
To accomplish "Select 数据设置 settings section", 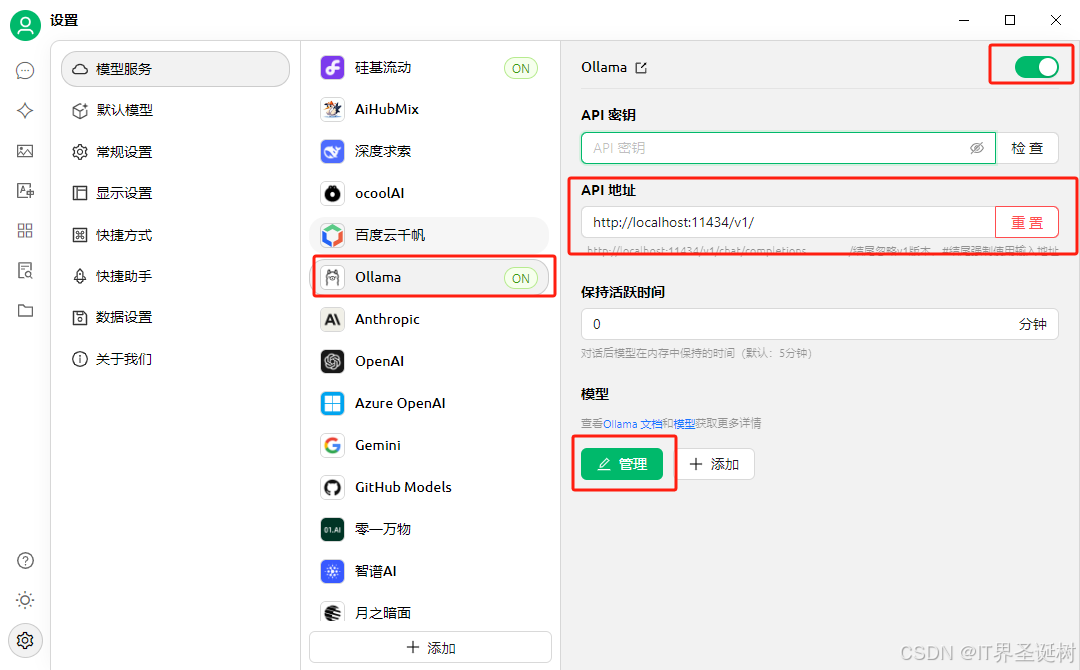I will click(176, 317).
